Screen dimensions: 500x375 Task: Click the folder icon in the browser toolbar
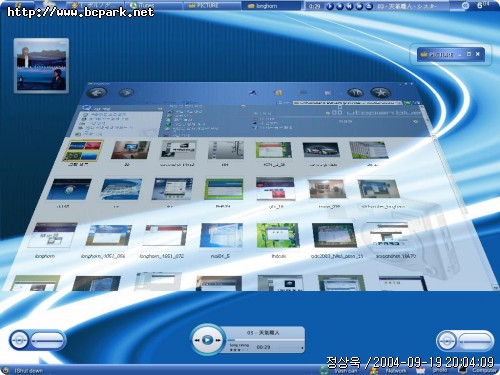click(x=278, y=93)
